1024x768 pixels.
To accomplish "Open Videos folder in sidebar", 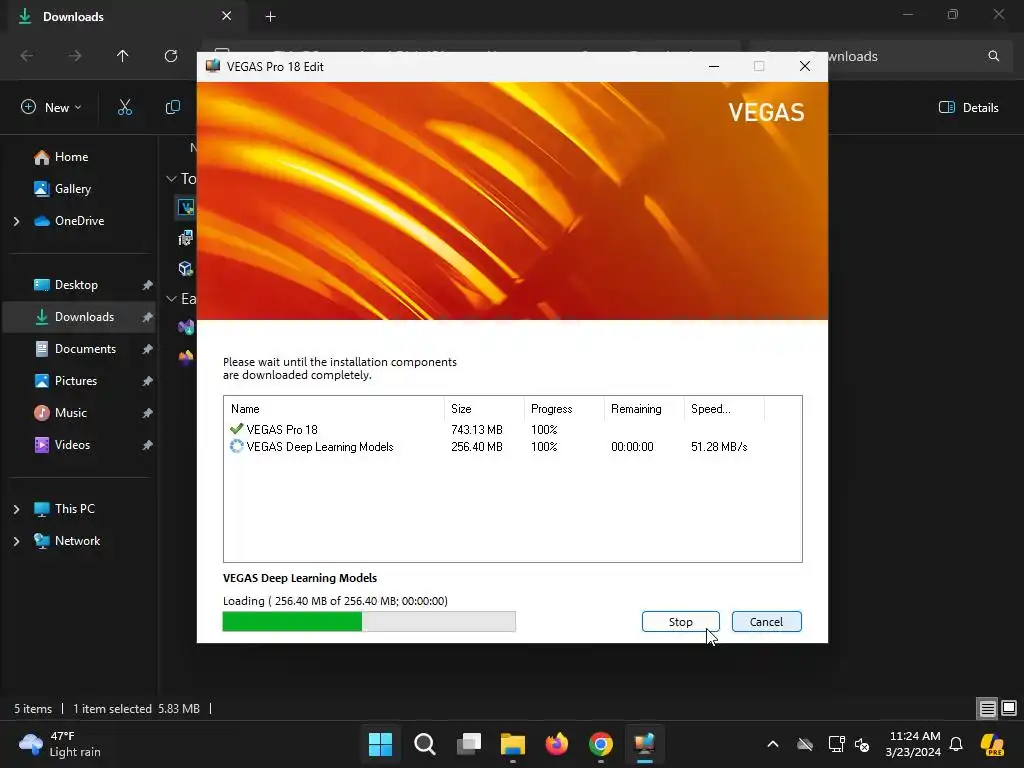I will (72, 445).
